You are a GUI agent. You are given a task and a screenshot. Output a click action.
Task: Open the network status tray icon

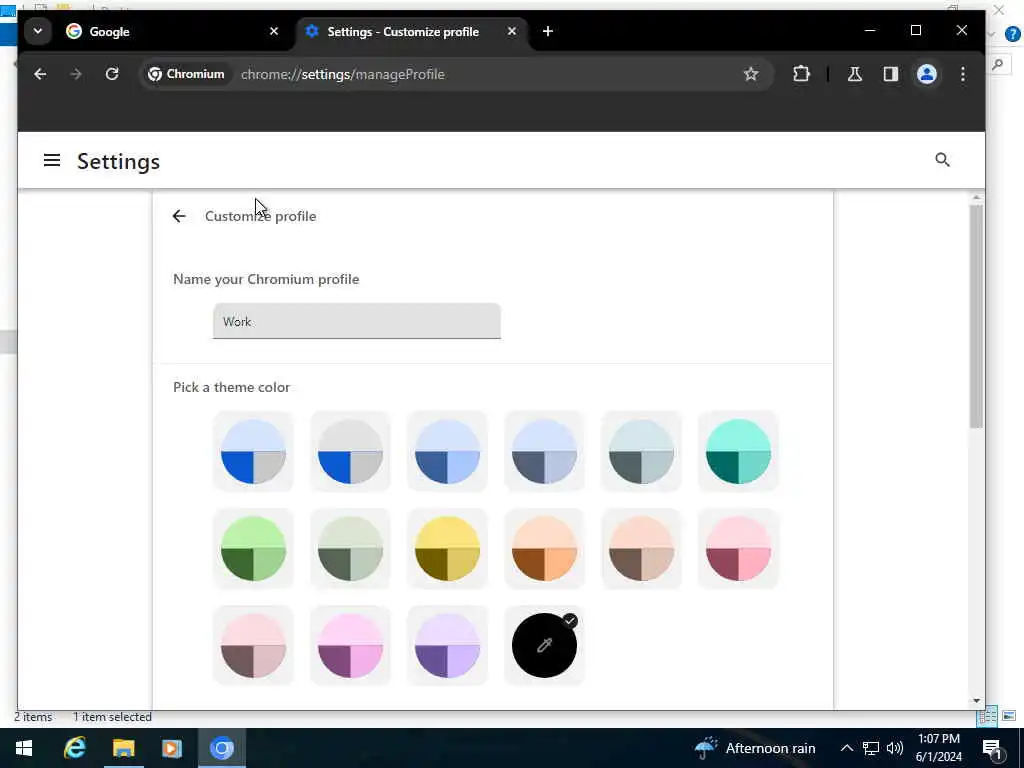pos(871,748)
